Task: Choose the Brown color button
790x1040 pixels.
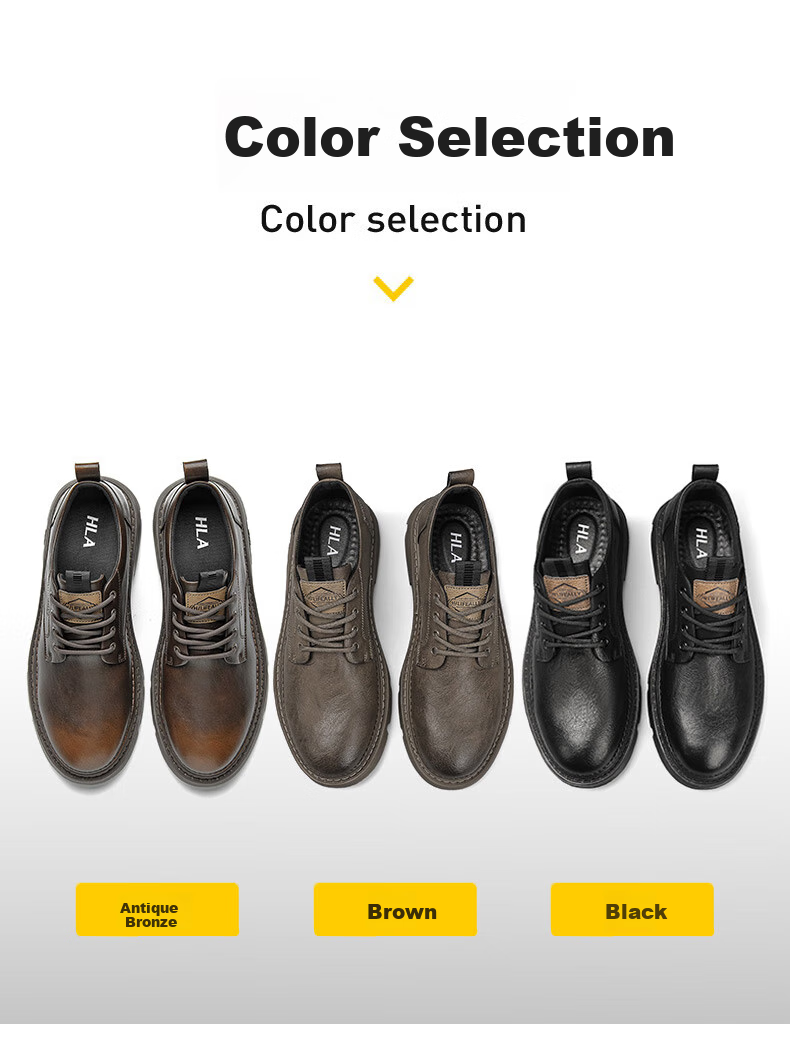Action: tap(395, 909)
